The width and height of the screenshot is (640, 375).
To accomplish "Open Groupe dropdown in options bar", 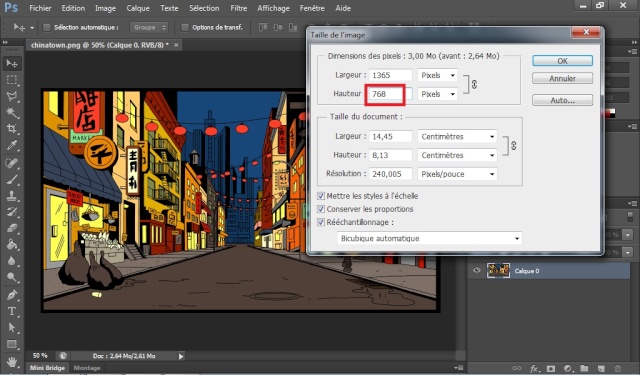I will point(149,27).
